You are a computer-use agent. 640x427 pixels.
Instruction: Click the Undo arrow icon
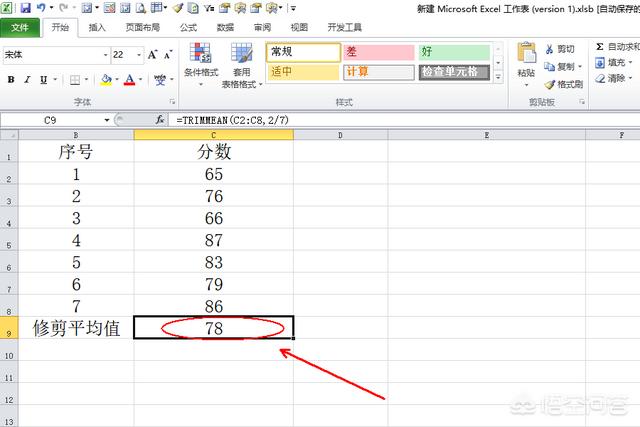[x=41, y=7]
